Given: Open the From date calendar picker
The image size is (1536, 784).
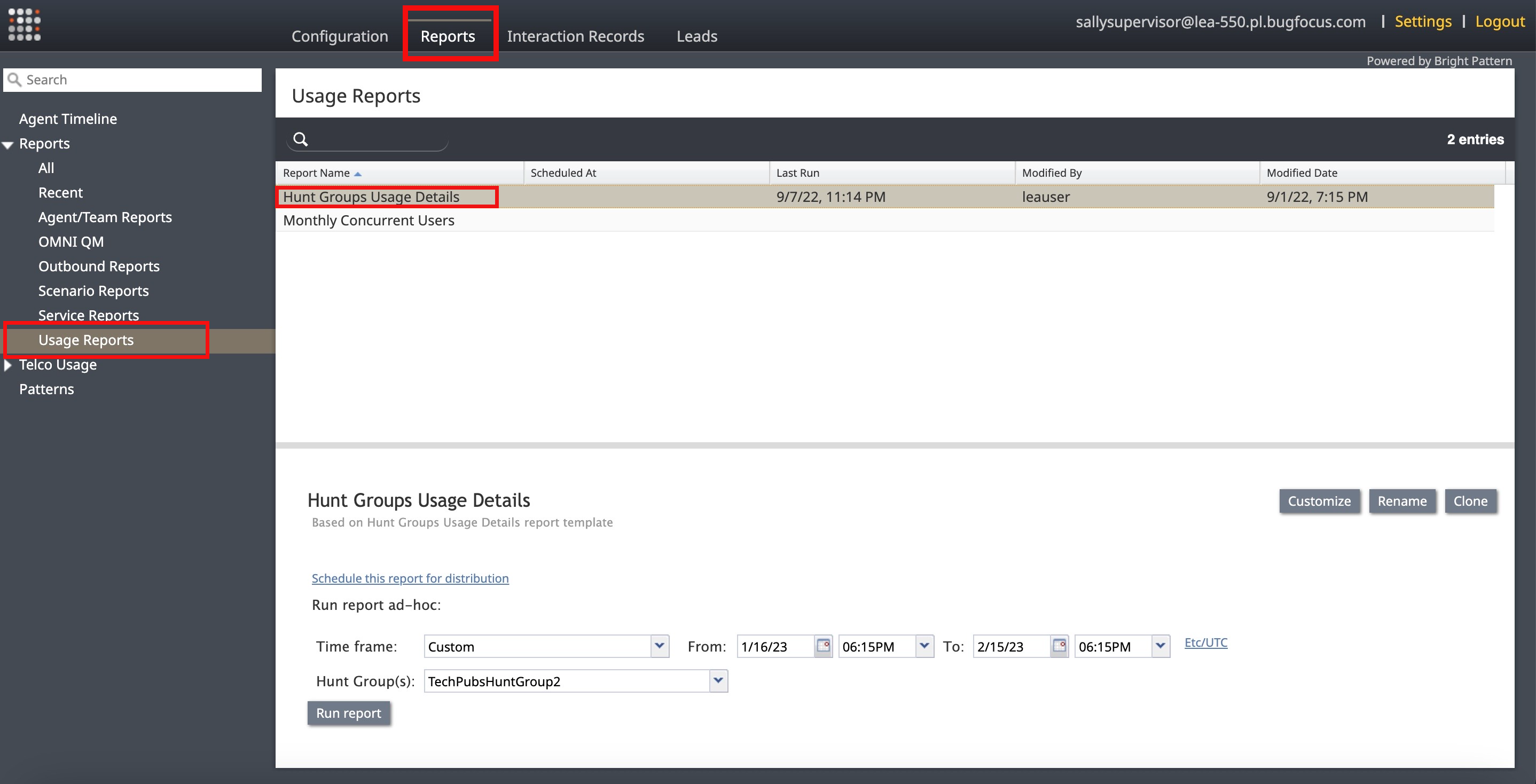Looking at the screenshot, I should click(824, 646).
